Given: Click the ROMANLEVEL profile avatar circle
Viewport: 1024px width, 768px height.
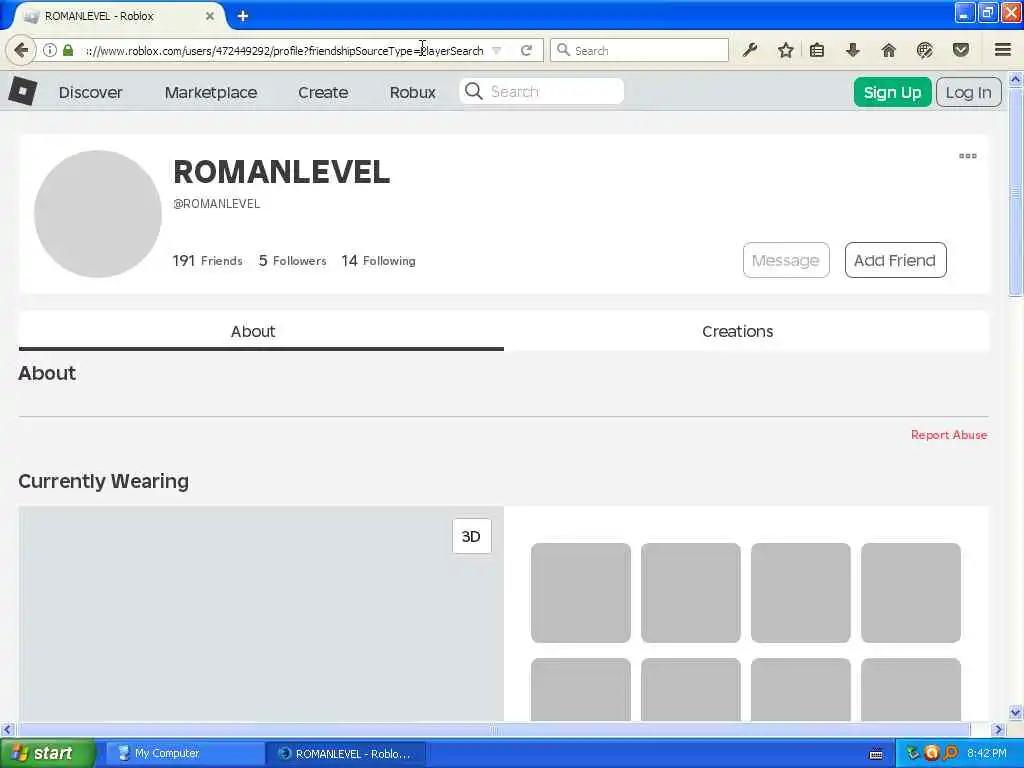Looking at the screenshot, I should pos(98,214).
